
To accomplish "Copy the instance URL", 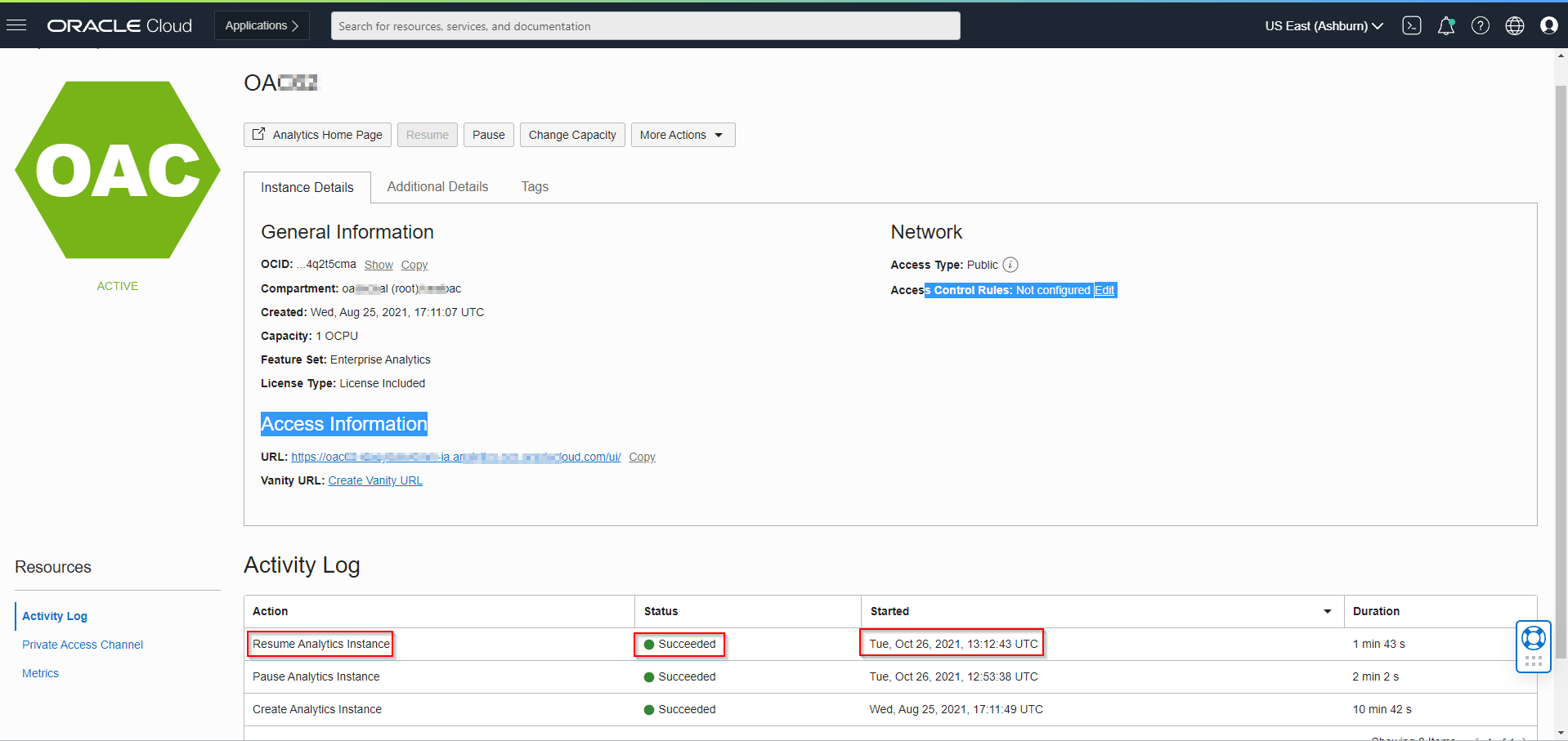I will (642, 457).
